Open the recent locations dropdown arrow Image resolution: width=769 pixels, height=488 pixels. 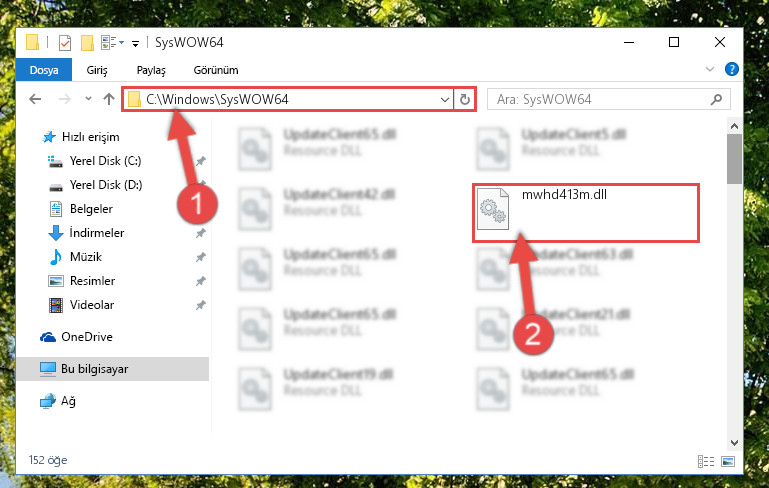pos(88,99)
